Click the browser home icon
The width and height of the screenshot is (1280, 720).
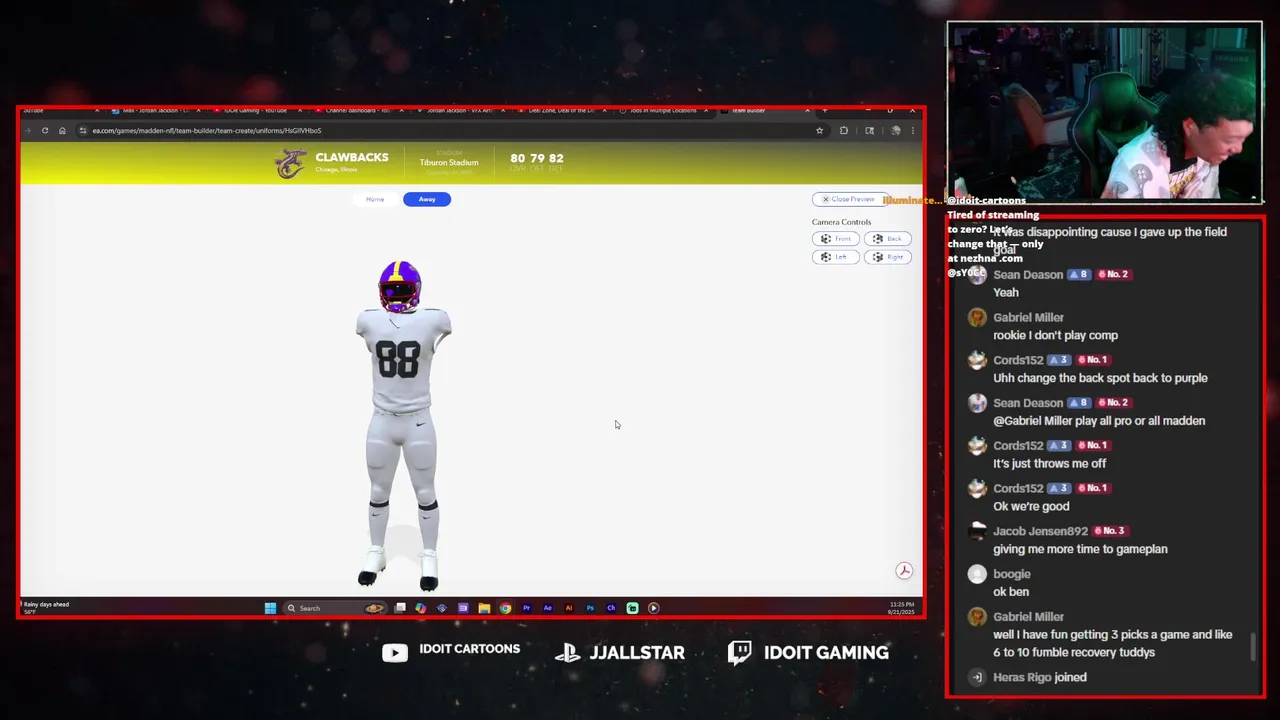(x=62, y=130)
